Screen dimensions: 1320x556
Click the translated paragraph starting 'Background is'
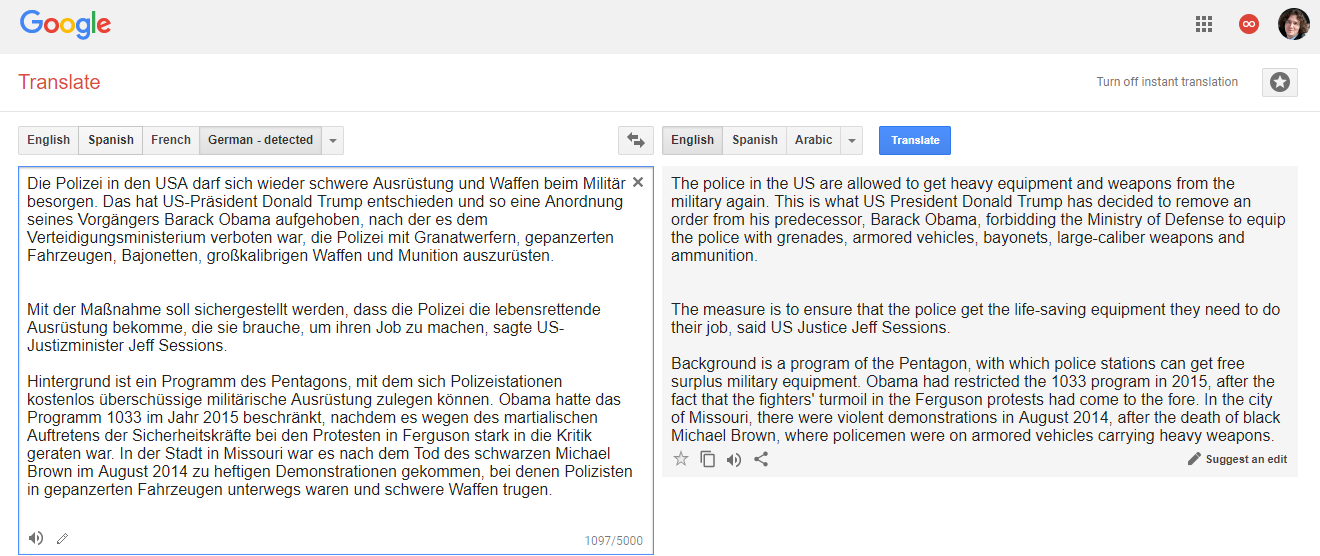tap(975, 399)
